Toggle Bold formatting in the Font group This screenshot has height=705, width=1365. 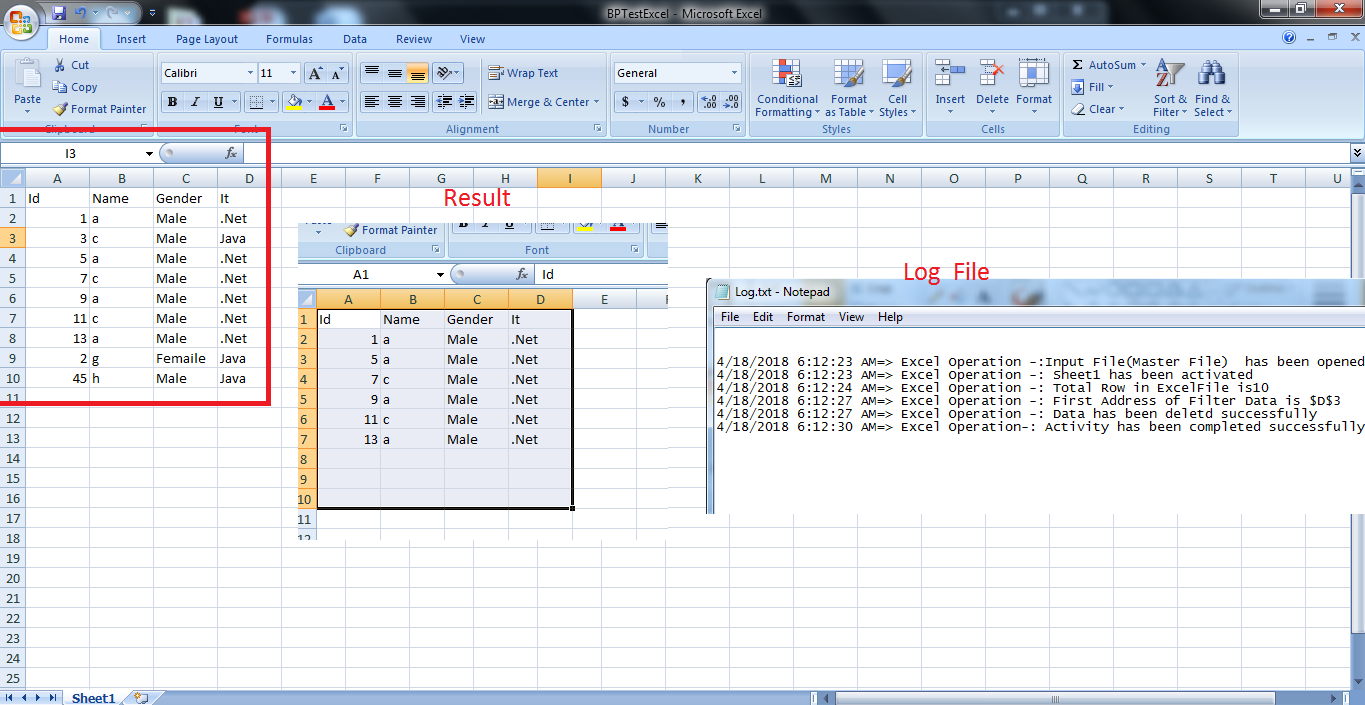tap(171, 102)
